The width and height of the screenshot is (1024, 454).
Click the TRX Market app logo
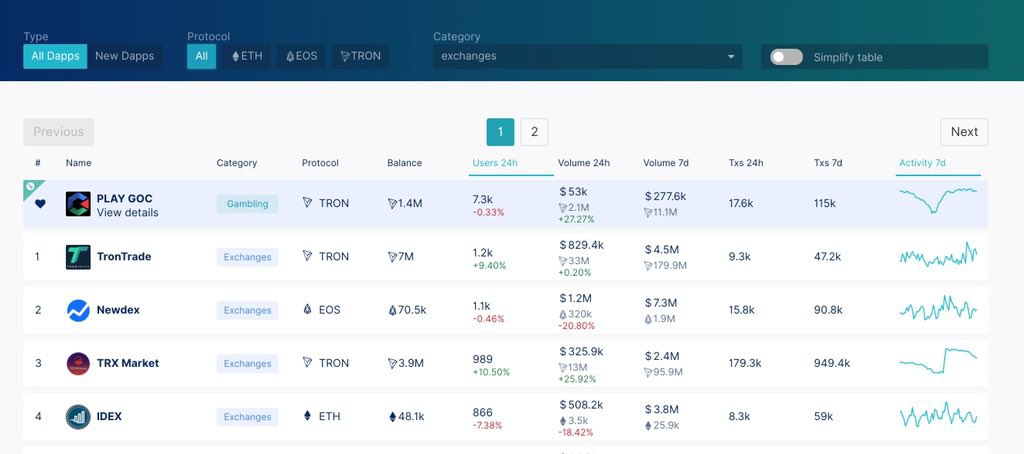coord(78,363)
